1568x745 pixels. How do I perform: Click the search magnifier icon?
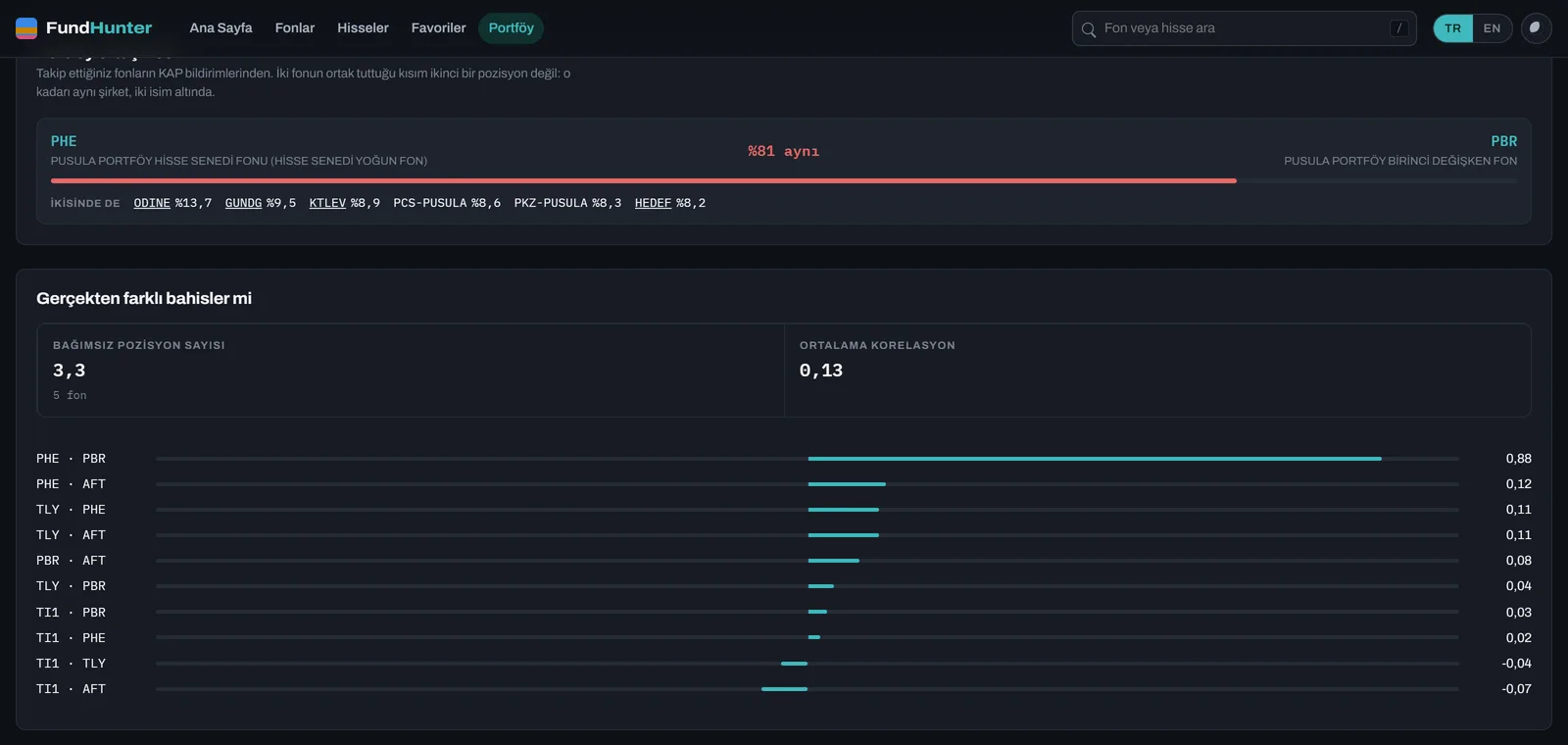click(1088, 29)
